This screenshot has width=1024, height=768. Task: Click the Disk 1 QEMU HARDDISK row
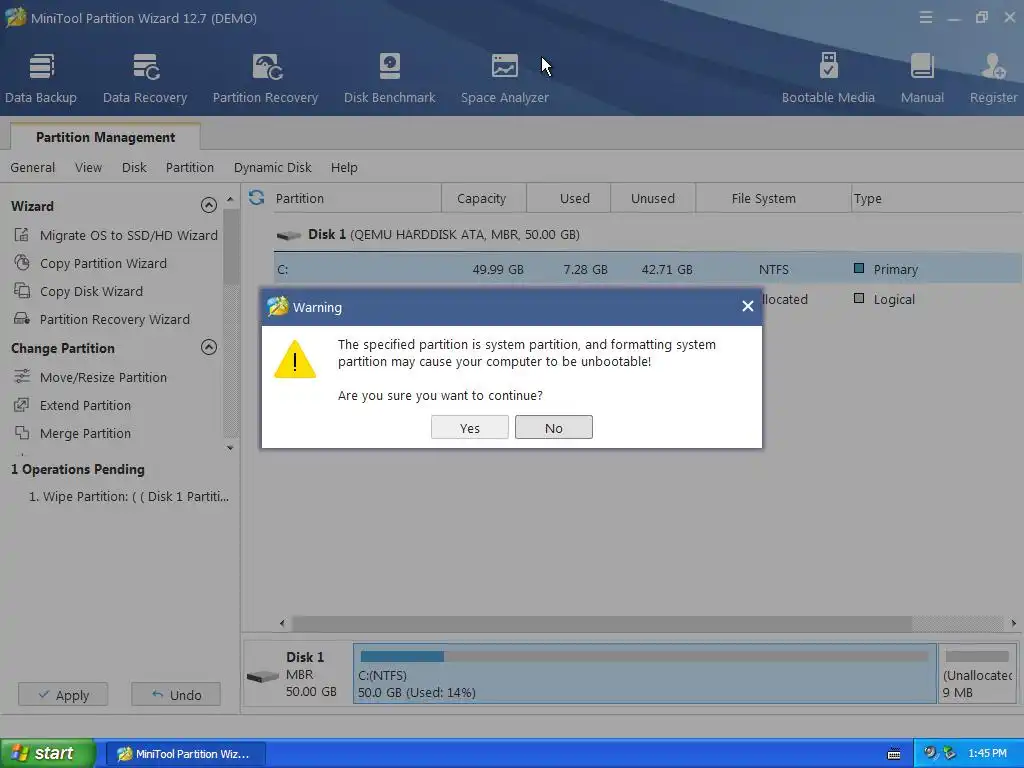pyautogui.click(x=647, y=234)
